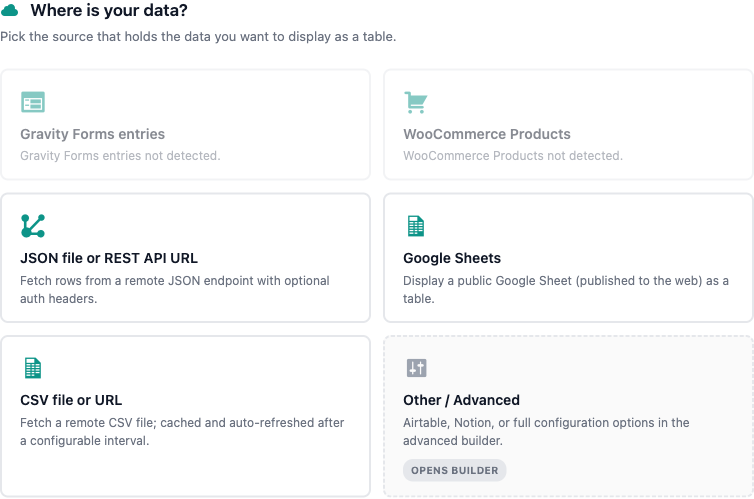Click 'Pick the source that holds the data' text

click(x=198, y=37)
